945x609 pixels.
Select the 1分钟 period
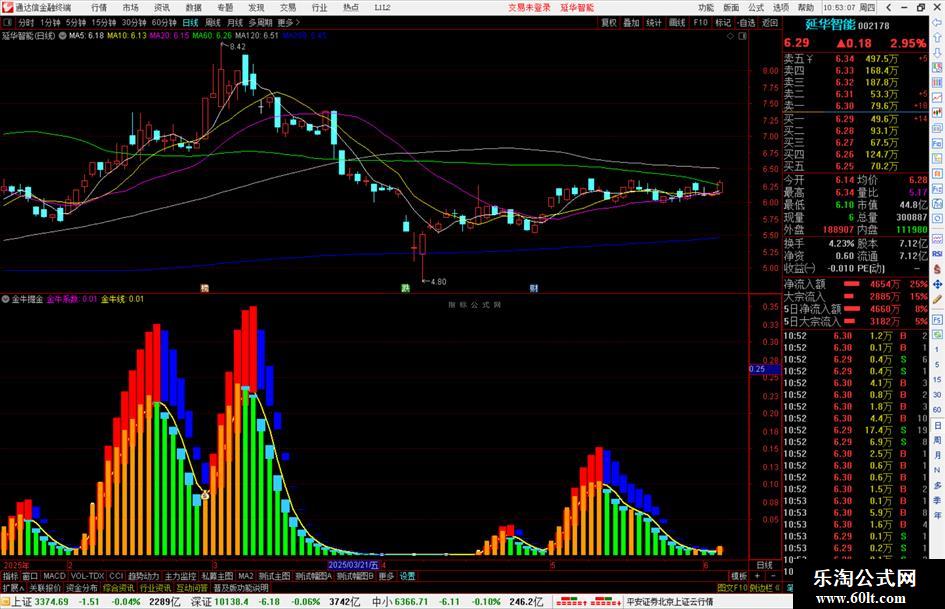[x=50, y=23]
